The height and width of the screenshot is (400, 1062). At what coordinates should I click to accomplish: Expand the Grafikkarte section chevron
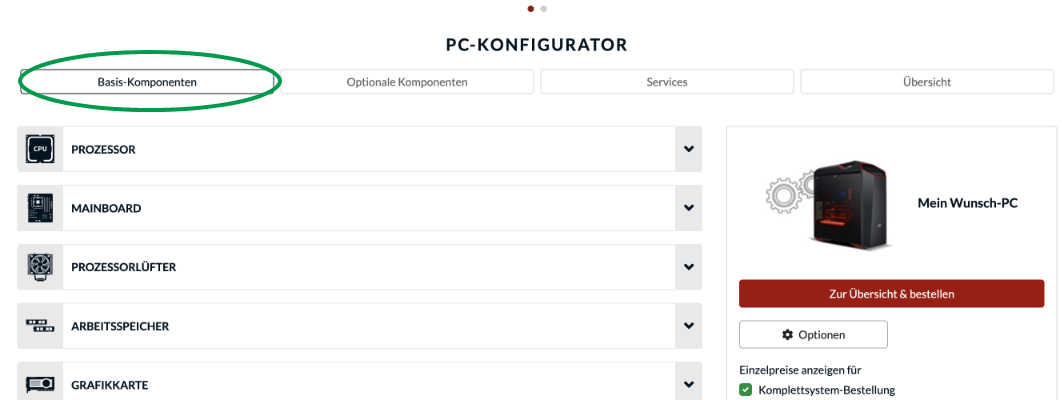[x=689, y=384]
